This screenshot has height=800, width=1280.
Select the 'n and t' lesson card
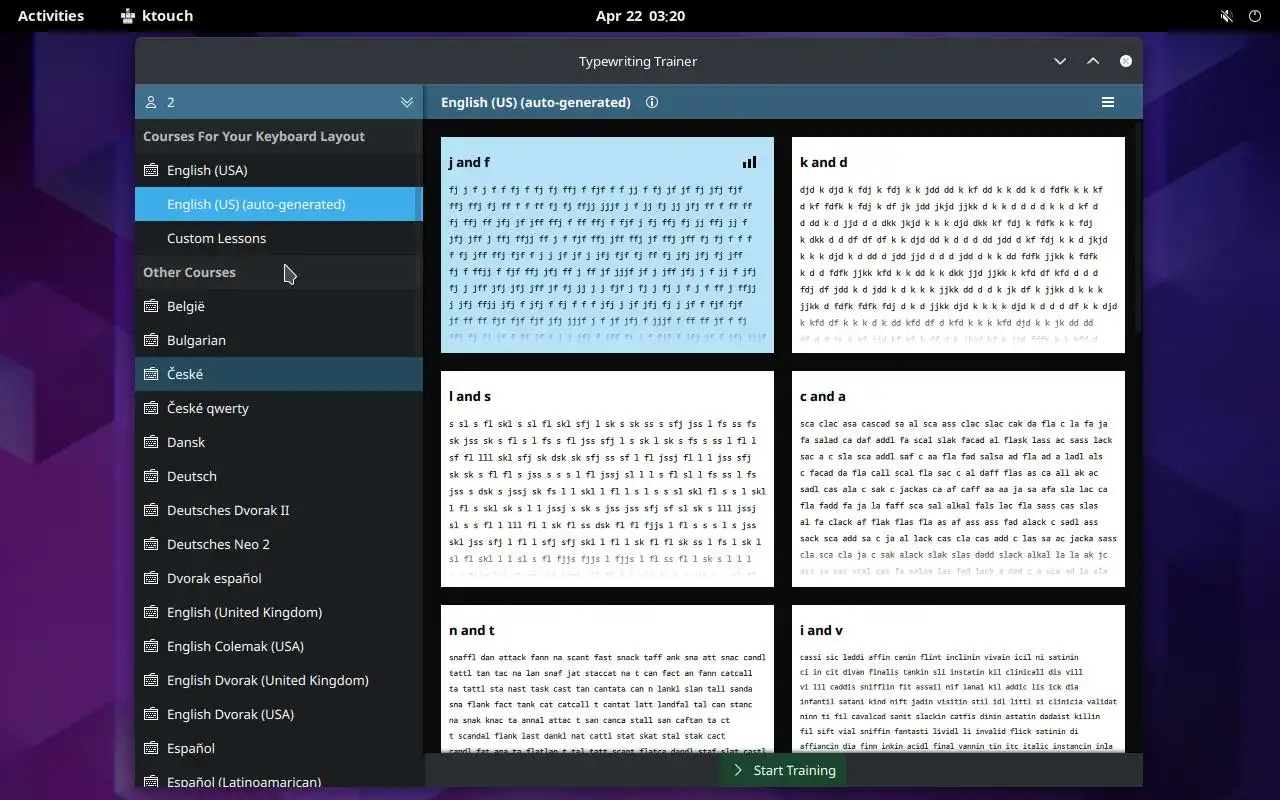tap(607, 679)
